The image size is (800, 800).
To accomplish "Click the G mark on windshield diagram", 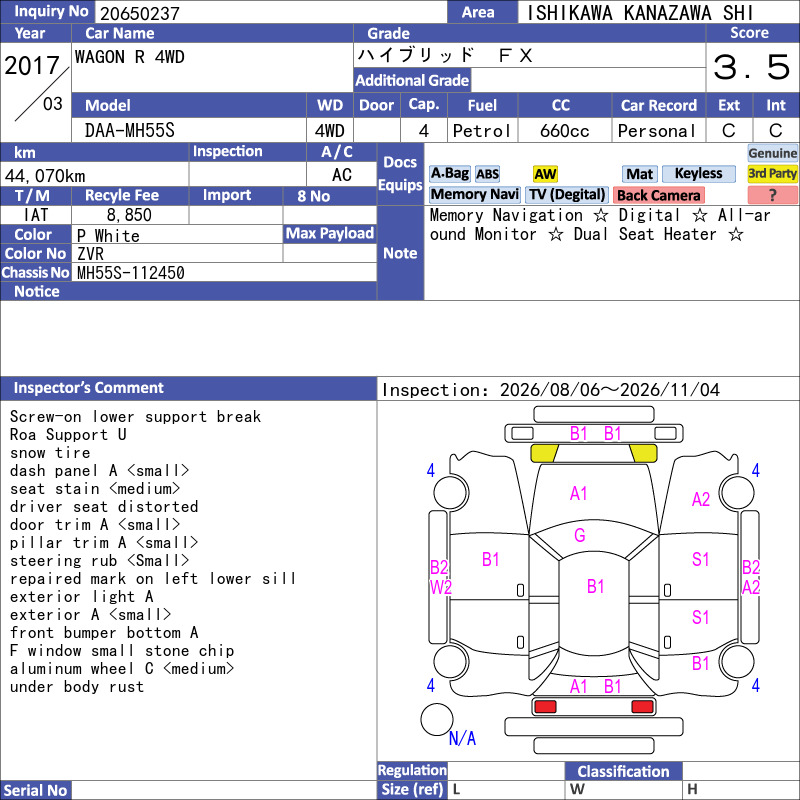I will 580,535.
